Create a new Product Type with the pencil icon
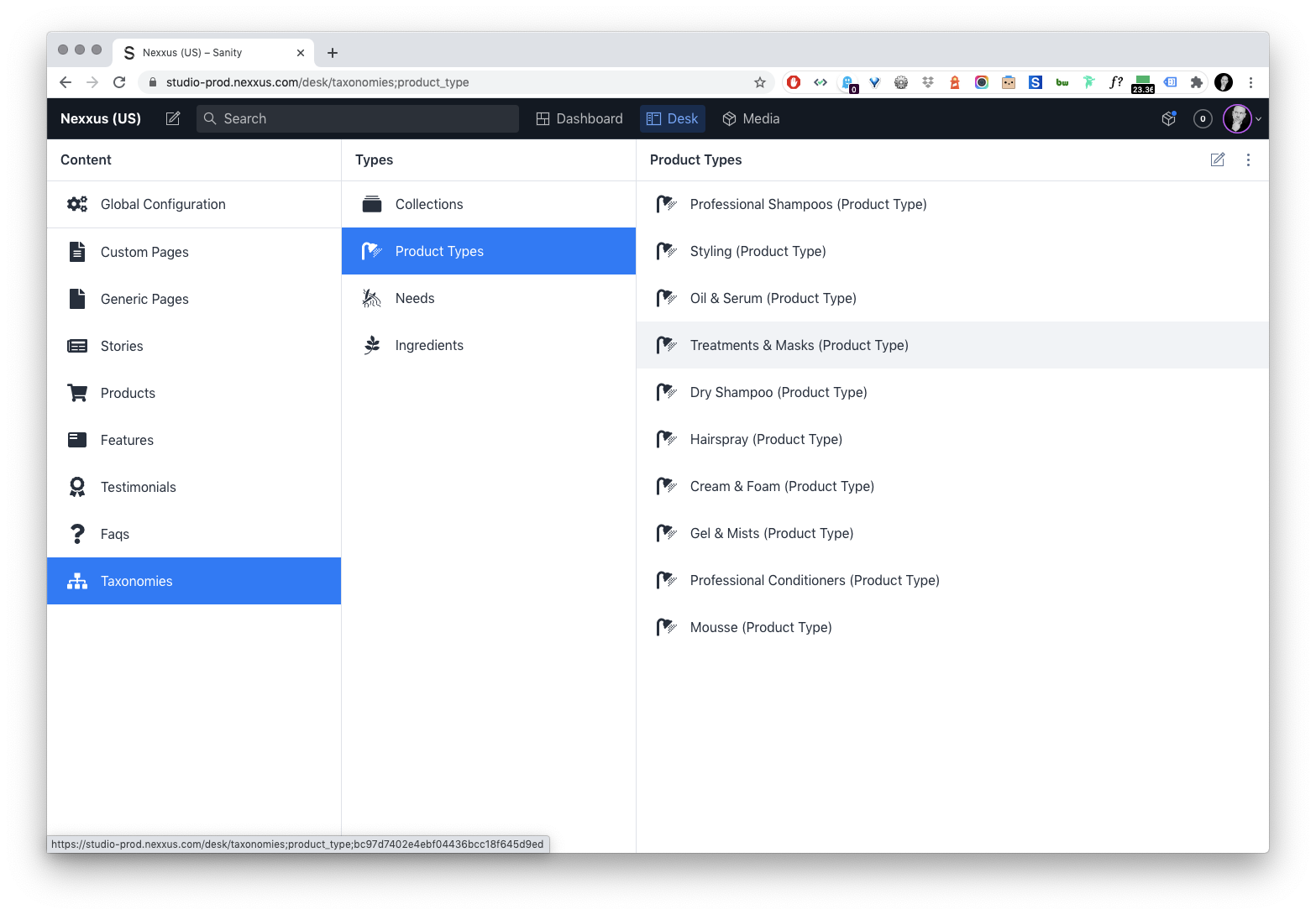The width and height of the screenshot is (1316, 915). click(1218, 159)
